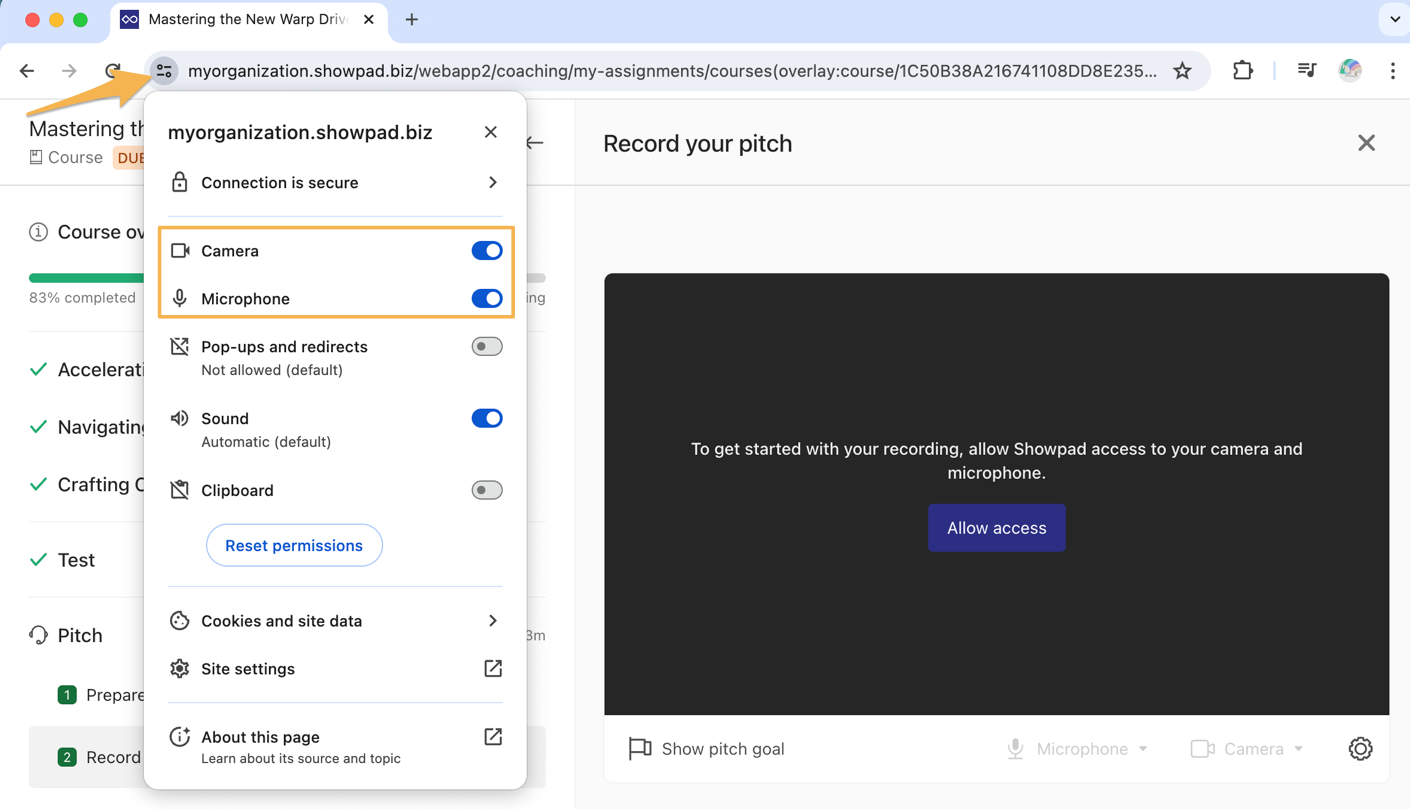Turn off the Camera permission toggle
Screen dimensions: 1410x809
[487, 251]
